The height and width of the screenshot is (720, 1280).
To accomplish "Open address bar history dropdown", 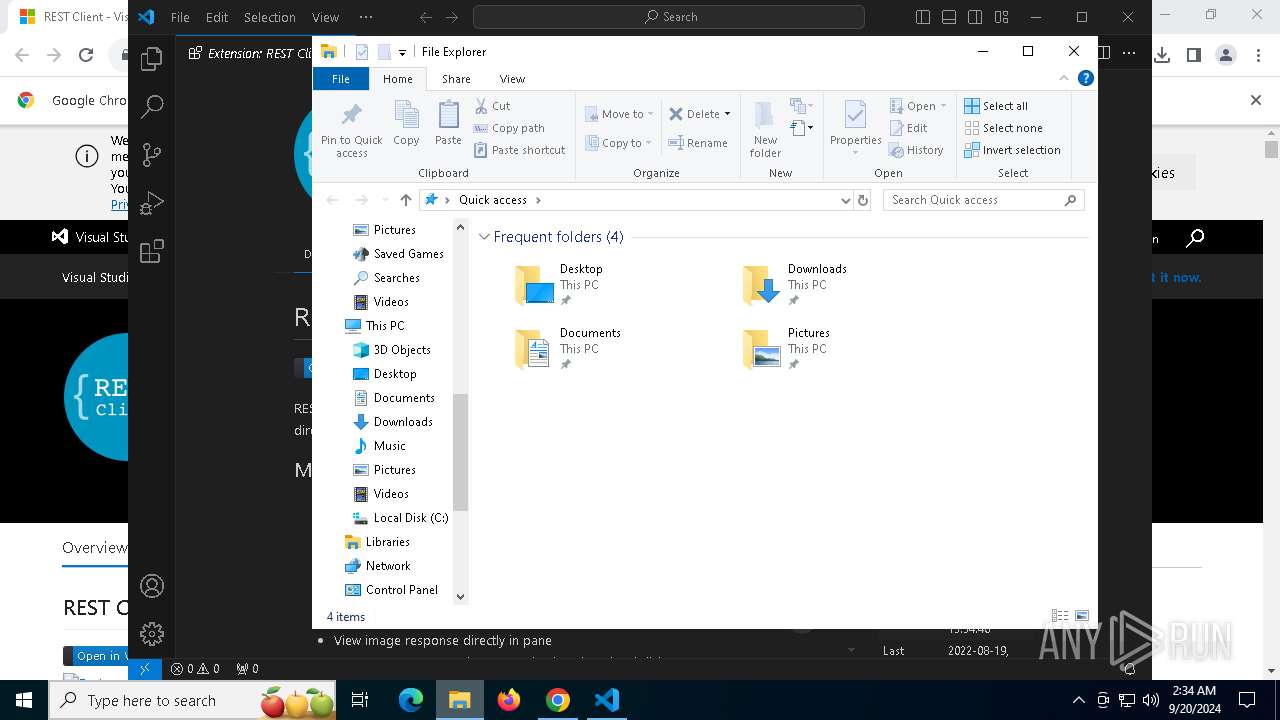I will pyautogui.click(x=846, y=200).
